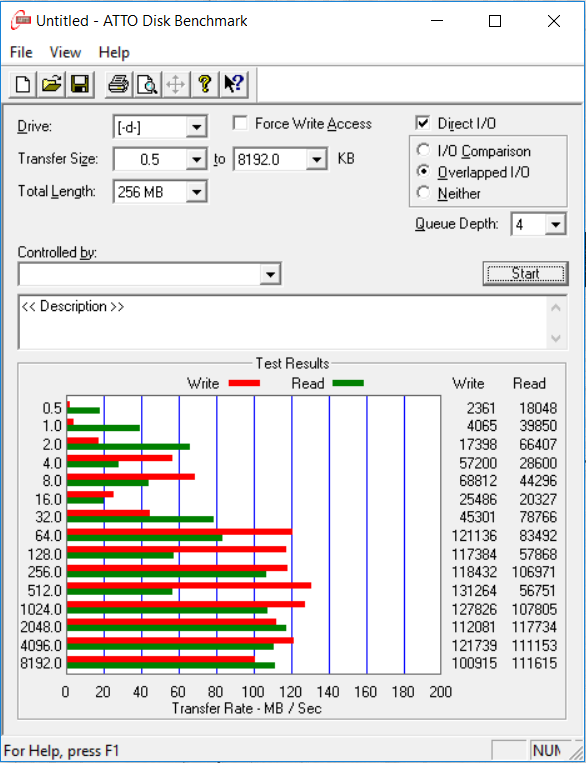Click the yellow question mark About icon
This screenshot has width=586, height=763.
205,84
